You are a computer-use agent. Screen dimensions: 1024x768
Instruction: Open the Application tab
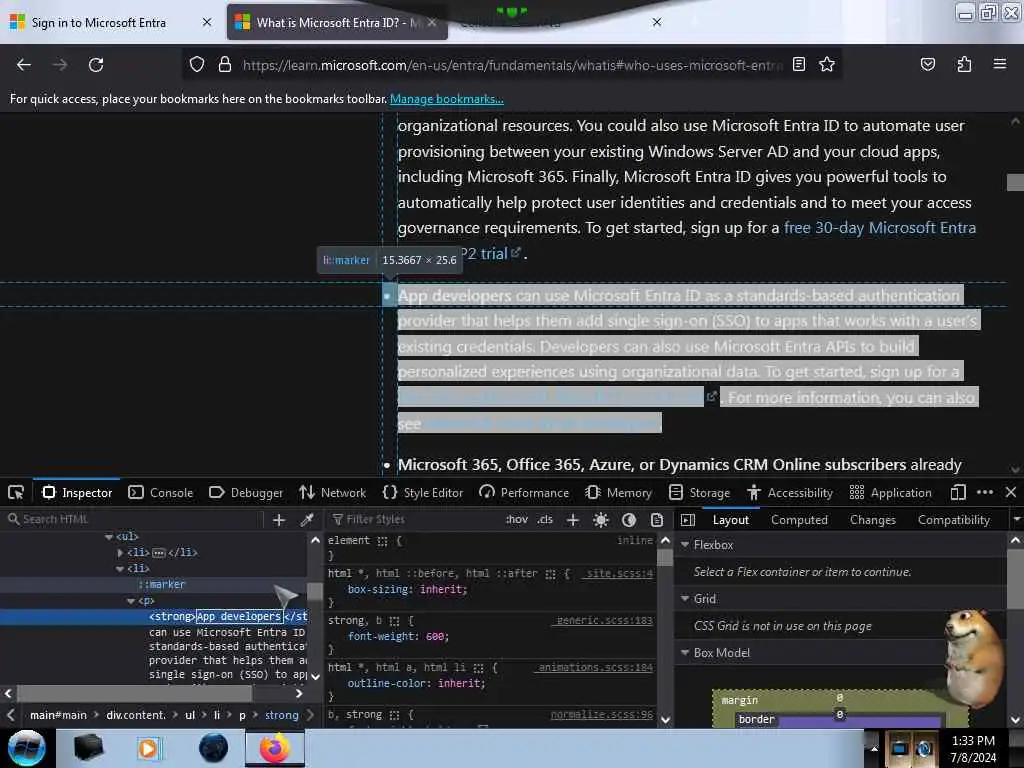pyautogui.click(x=891, y=492)
